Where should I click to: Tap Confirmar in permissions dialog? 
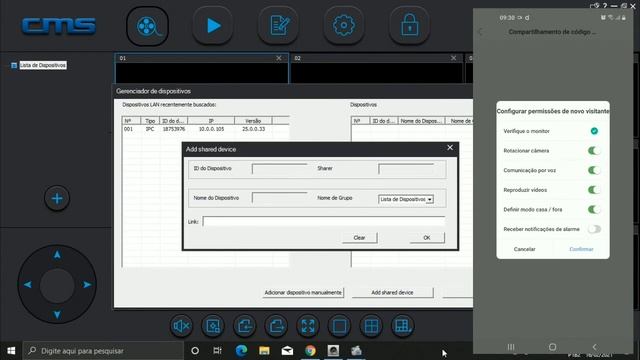pyautogui.click(x=581, y=249)
